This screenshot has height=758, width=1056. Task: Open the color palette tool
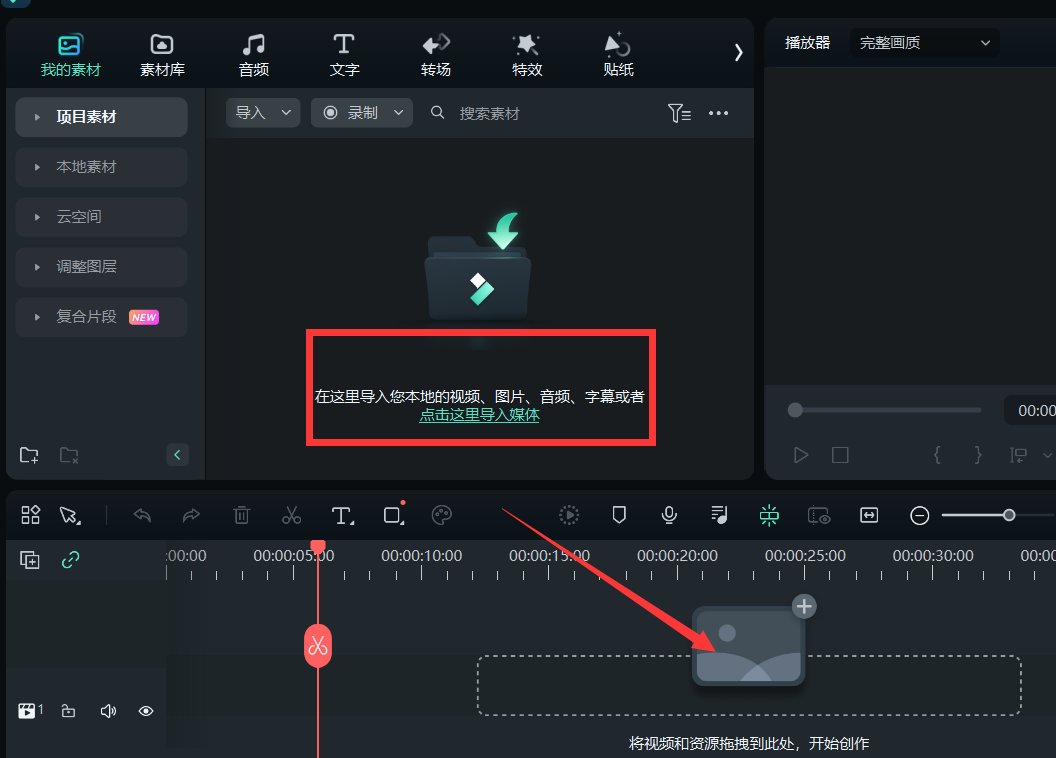443,515
